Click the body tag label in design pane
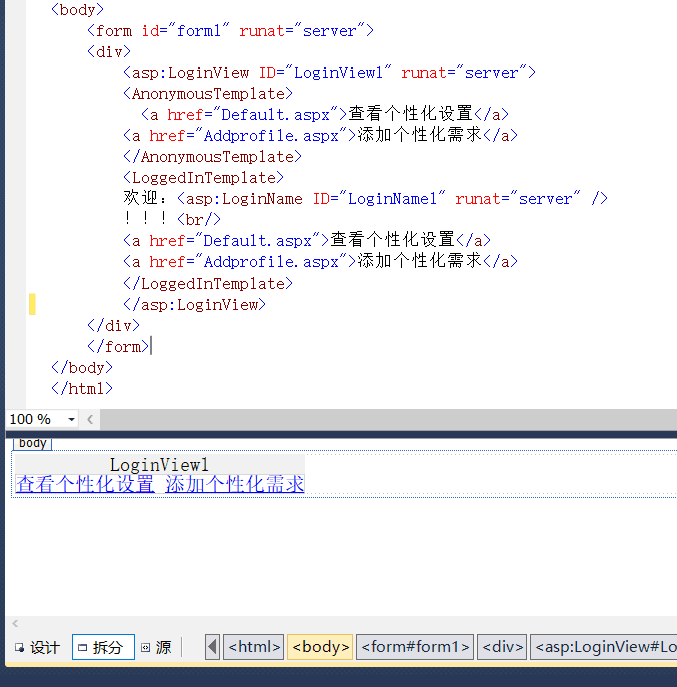 point(32,443)
